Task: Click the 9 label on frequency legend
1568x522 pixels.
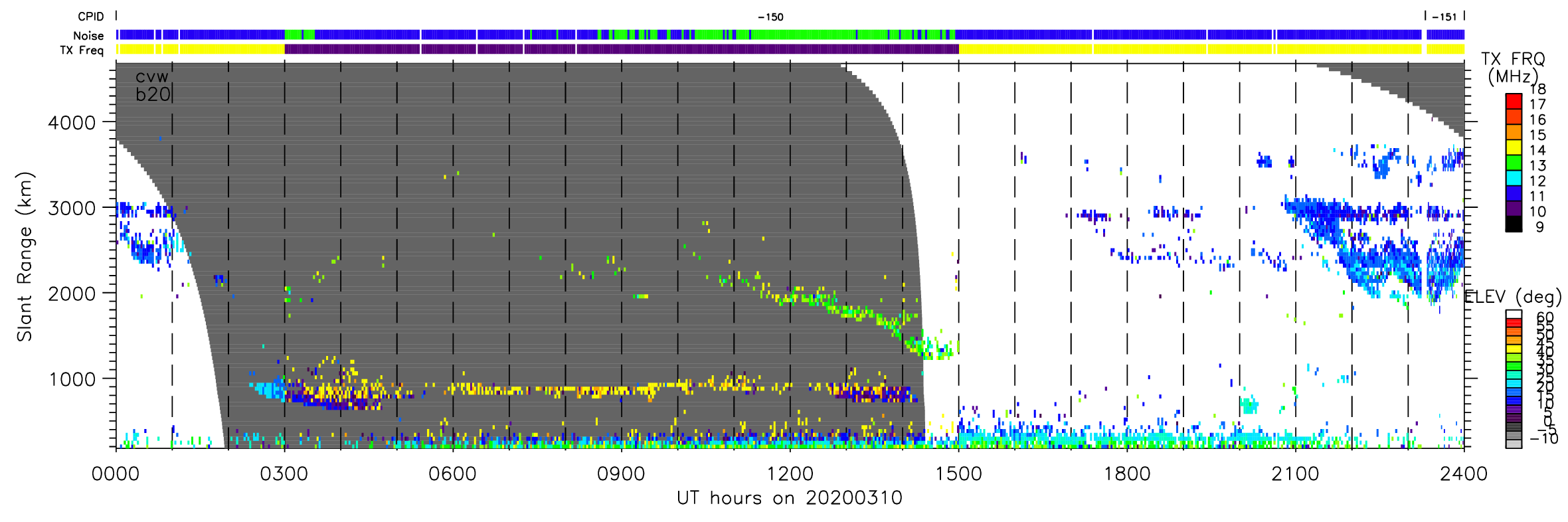Action: 1540,227
